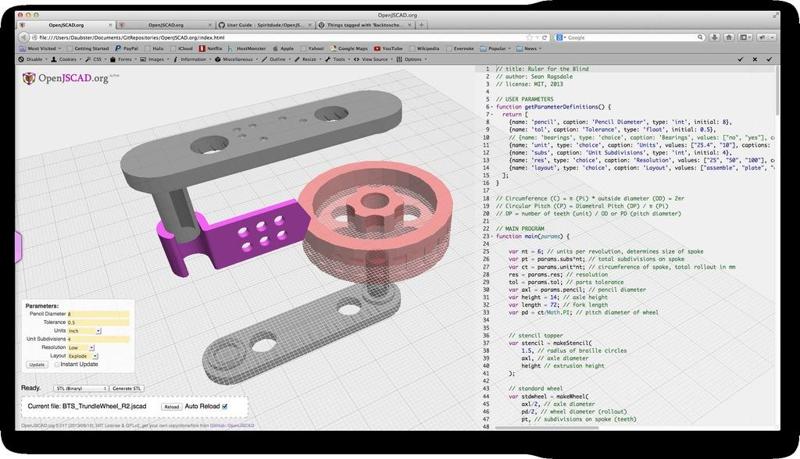Open the Resize developer toolbar menu
The width and height of the screenshot is (800, 459).
(308, 59)
